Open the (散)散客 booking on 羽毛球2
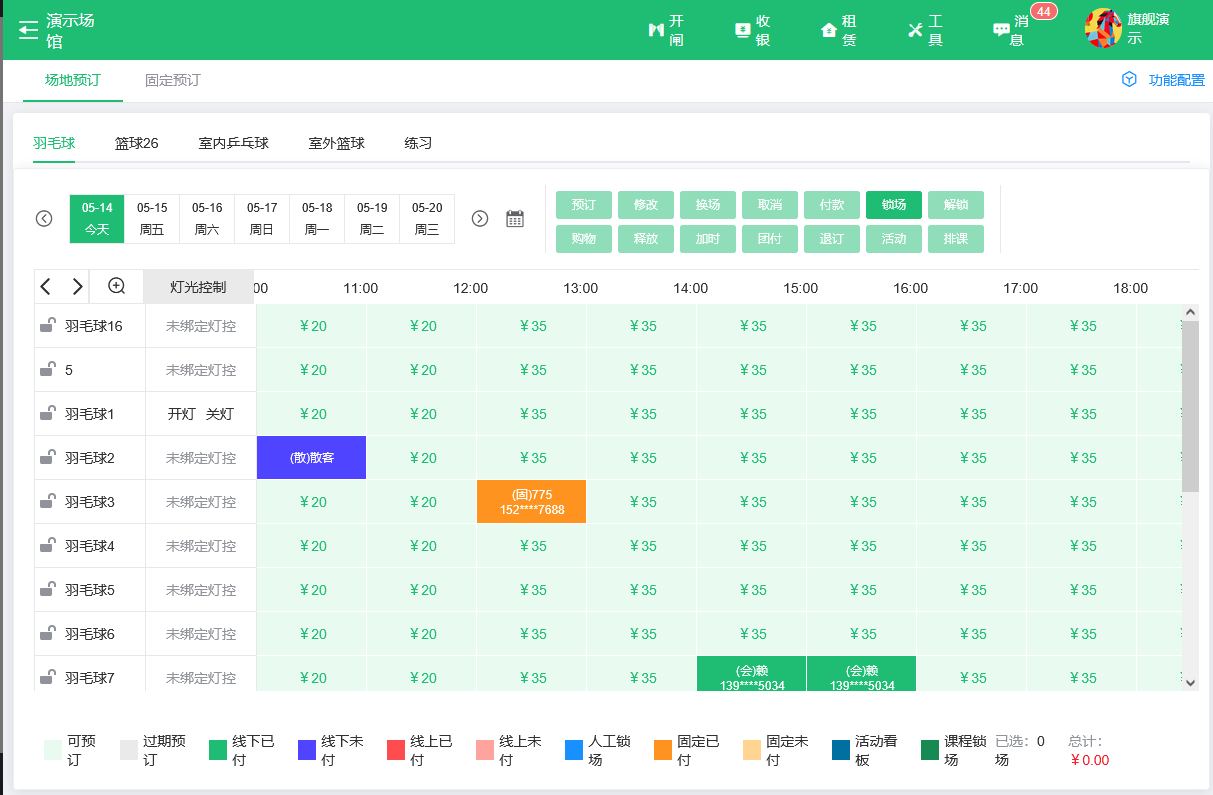Image resolution: width=1213 pixels, height=795 pixels. pyautogui.click(x=312, y=458)
